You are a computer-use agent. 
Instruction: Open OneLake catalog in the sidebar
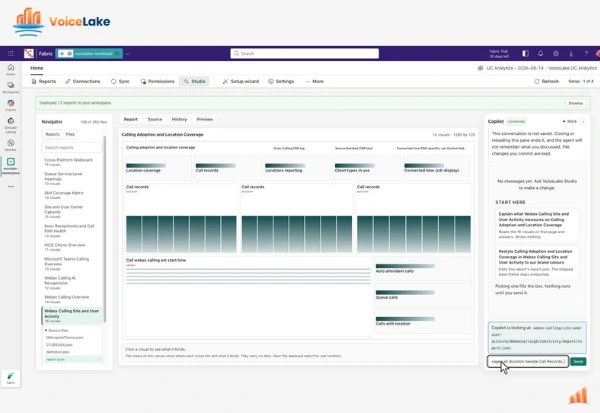11,125
